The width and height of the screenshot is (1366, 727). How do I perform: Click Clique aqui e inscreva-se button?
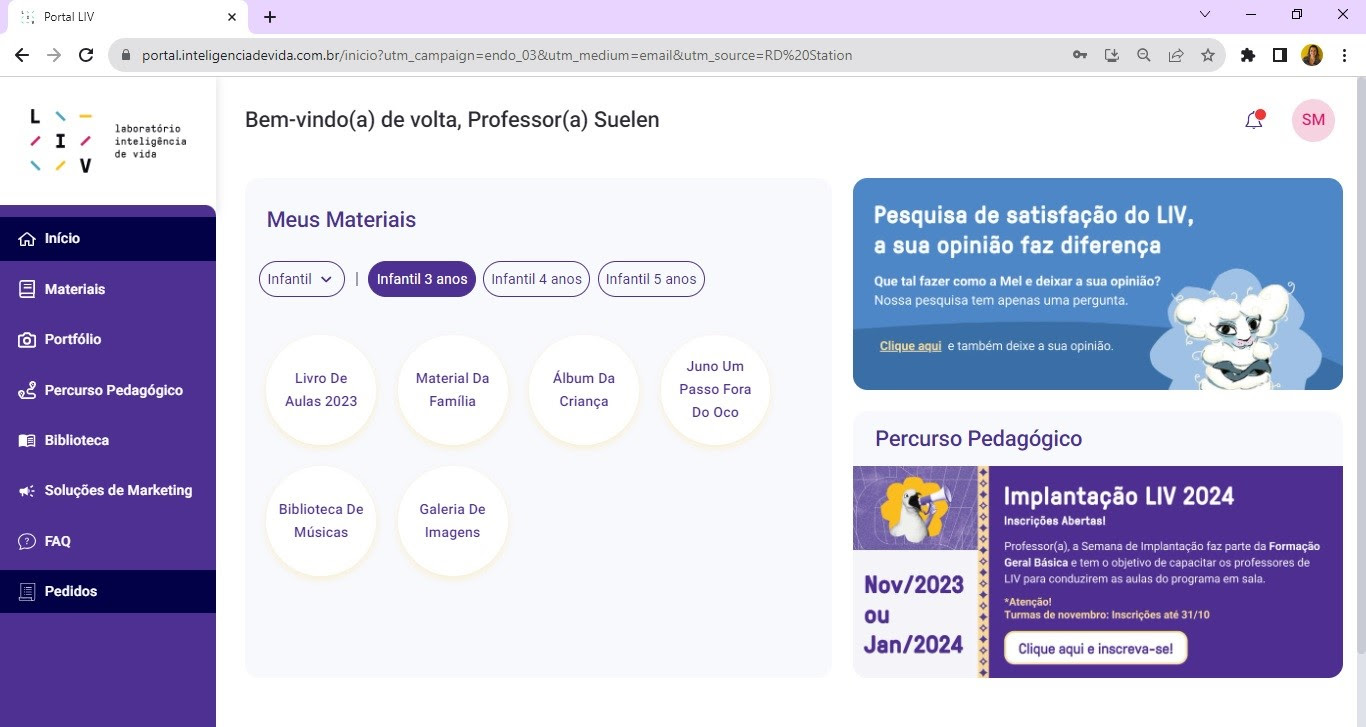pyautogui.click(x=1095, y=649)
